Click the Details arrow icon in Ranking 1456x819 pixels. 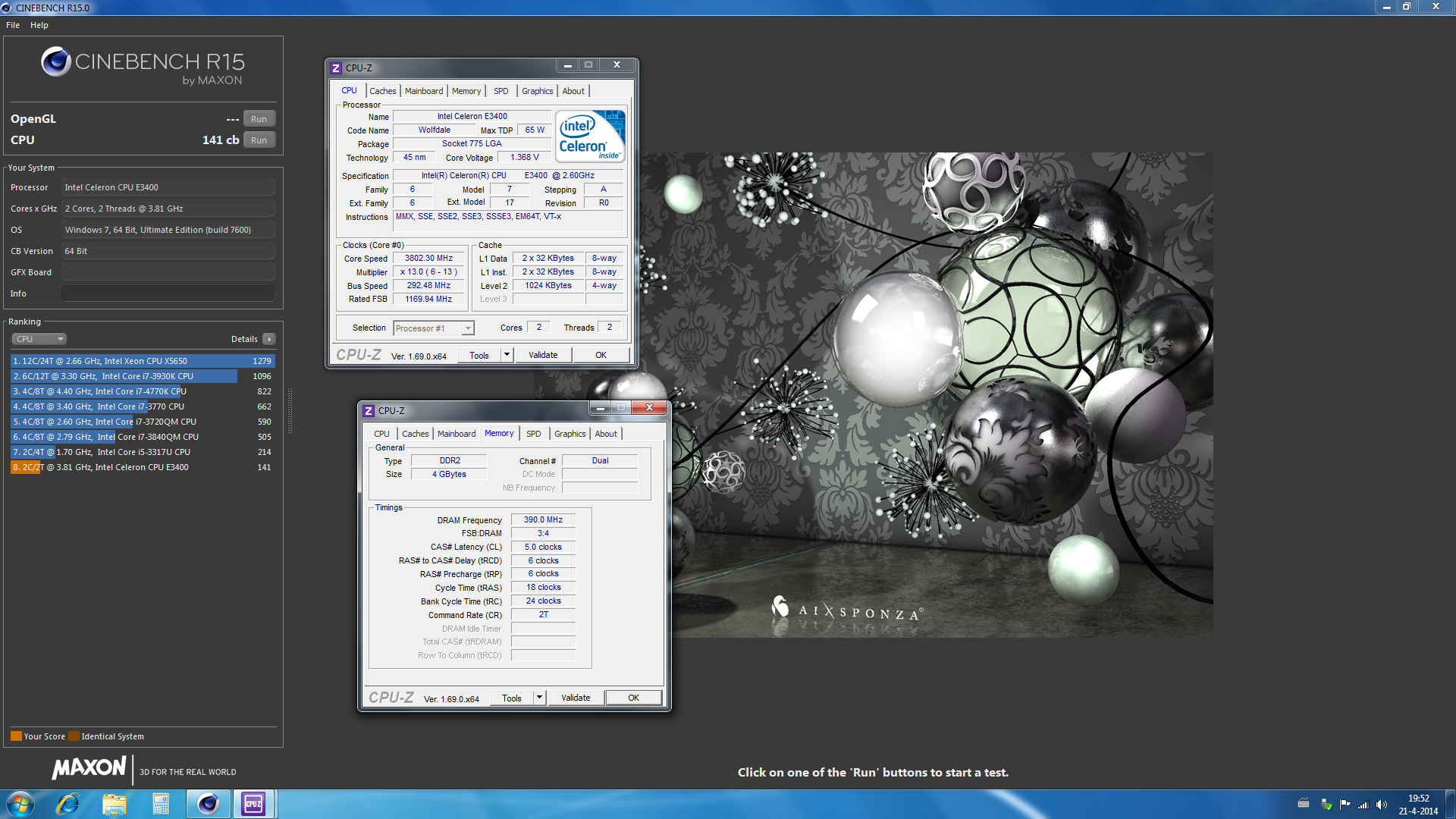click(x=269, y=339)
